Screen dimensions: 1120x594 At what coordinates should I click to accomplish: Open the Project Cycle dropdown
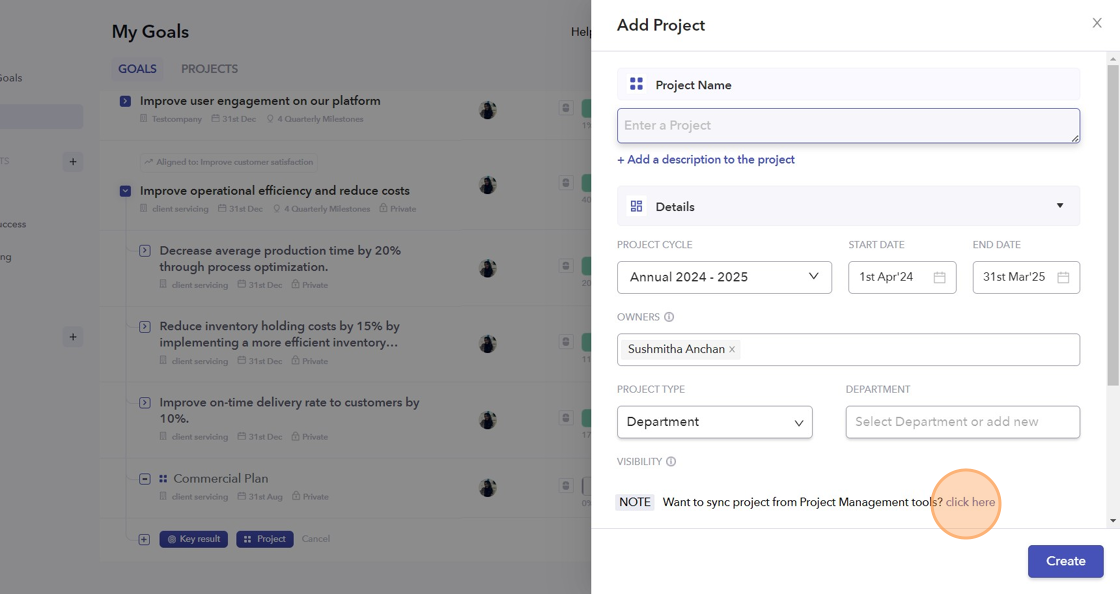pyautogui.click(x=724, y=277)
